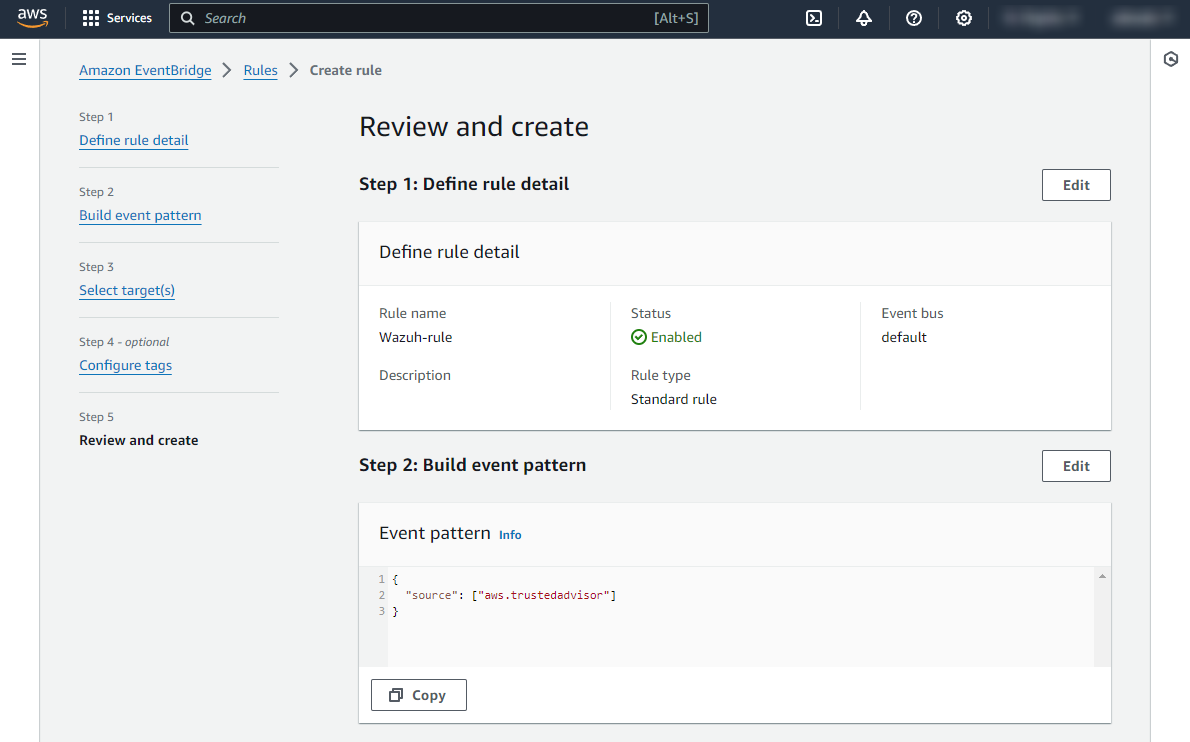Image resolution: width=1190 pixels, height=742 pixels.
Task: Open the settings gear icon
Action: [964, 18]
